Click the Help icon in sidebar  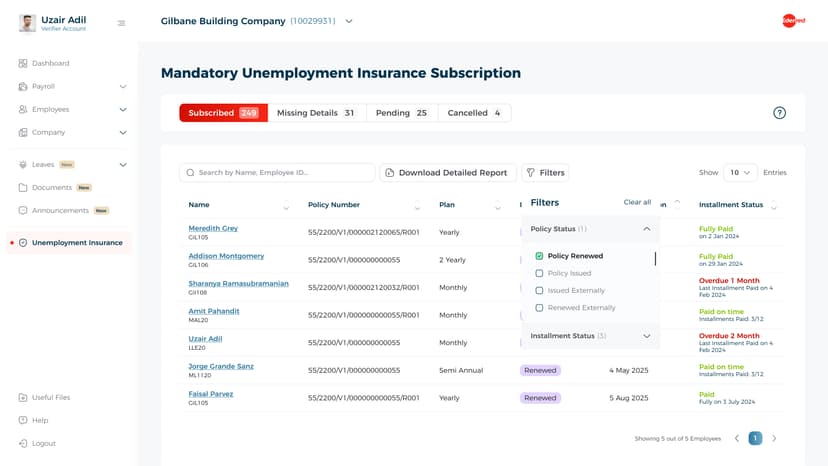(x=23, y=420)
